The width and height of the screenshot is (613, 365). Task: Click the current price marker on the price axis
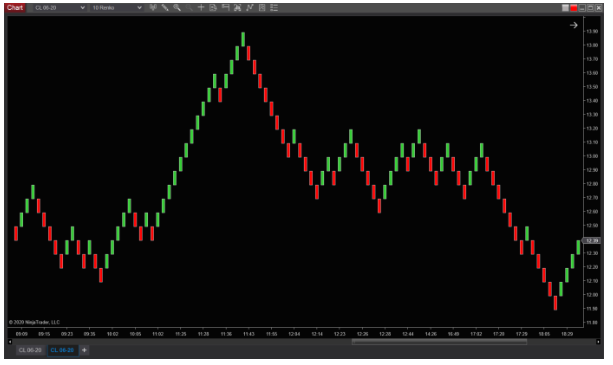click(592, 241)
